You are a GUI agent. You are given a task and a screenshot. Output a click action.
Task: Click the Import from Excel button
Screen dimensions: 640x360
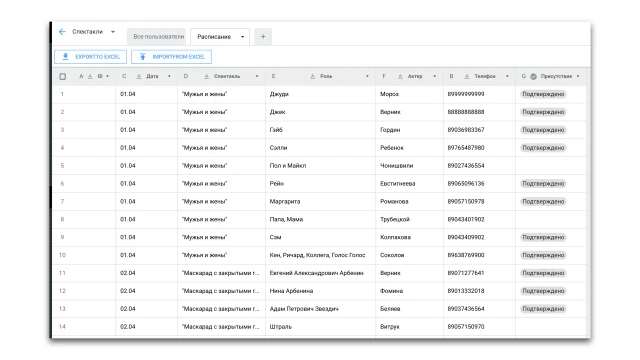(171, 57)
